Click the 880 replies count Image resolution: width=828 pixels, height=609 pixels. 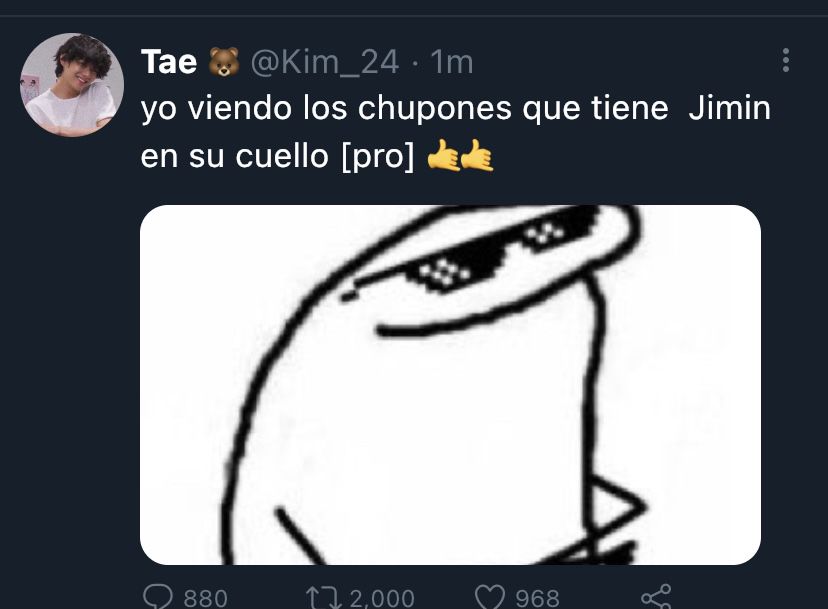click(205, 598)
